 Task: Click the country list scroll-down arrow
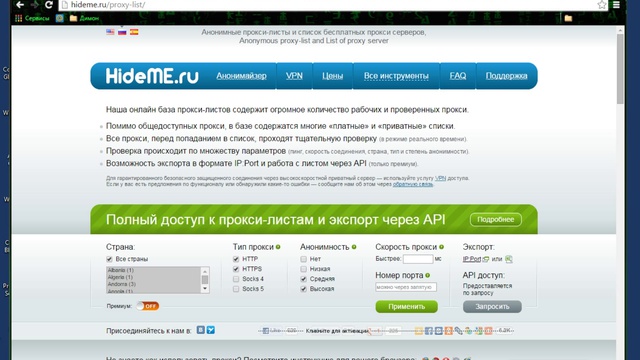[x=205, y=289]
